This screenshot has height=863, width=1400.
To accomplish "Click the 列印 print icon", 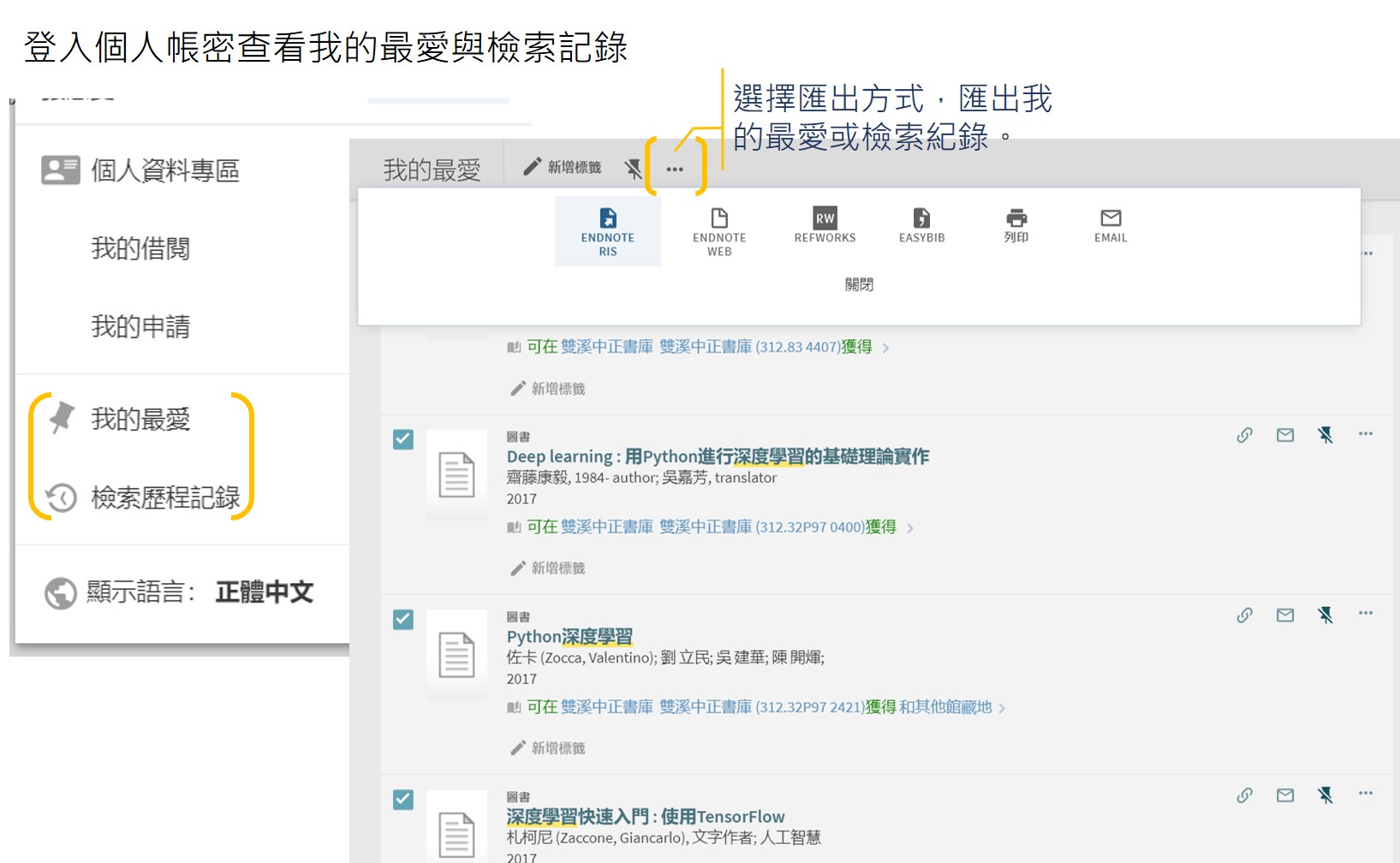I will click(x=1017, y=224).
